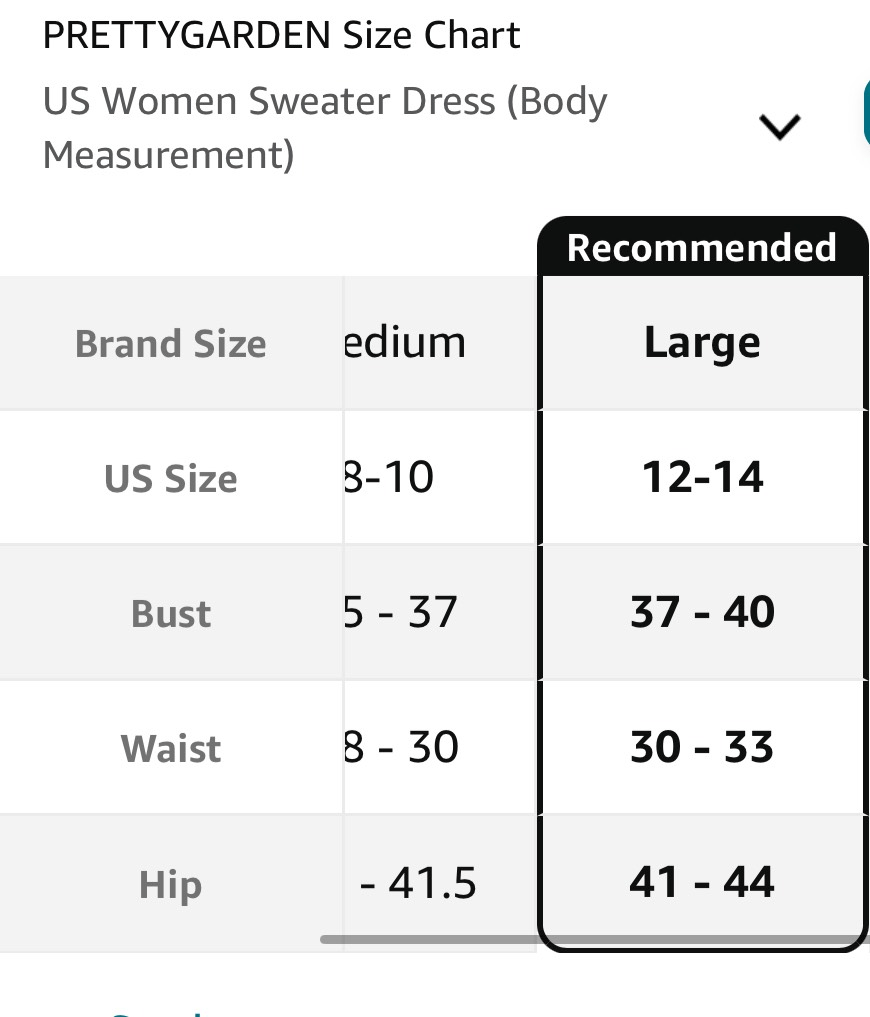870x1017 pixels.
Task: Click the Bust row label
Action: pyautogui.click(x=171, y=613)
